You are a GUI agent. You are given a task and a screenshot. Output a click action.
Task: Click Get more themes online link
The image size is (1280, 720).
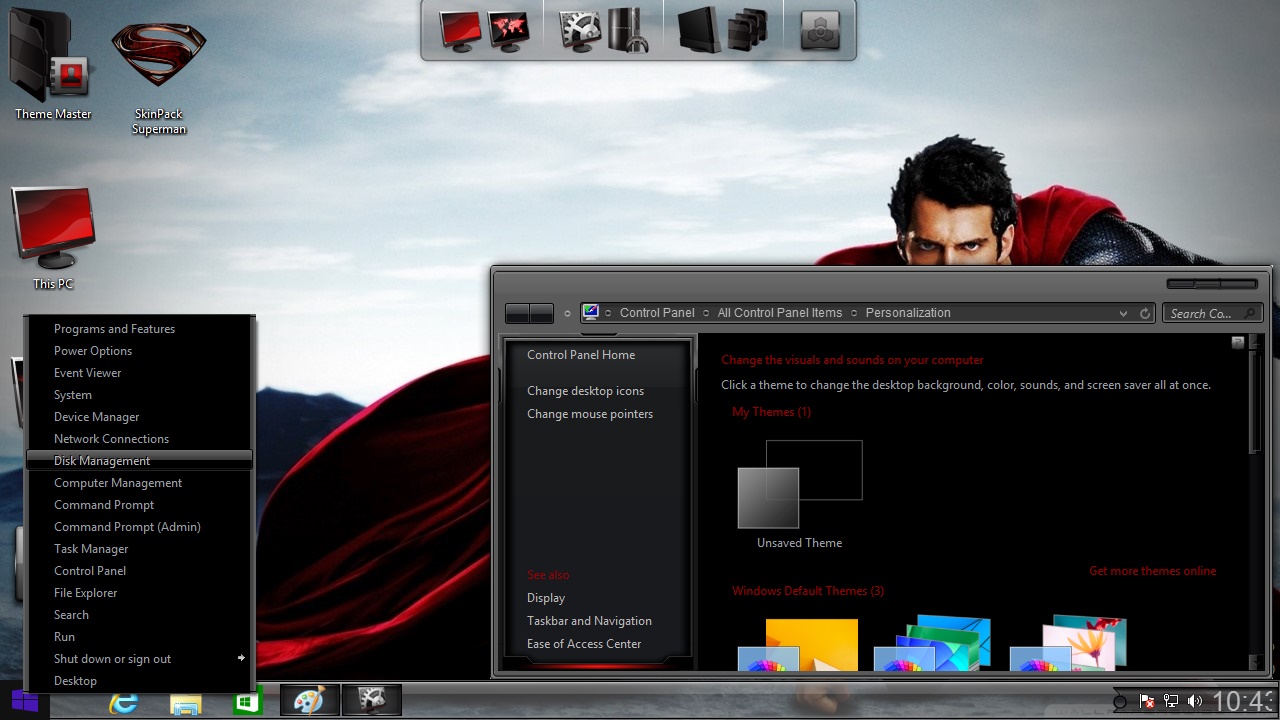[x=1153, y=571]
